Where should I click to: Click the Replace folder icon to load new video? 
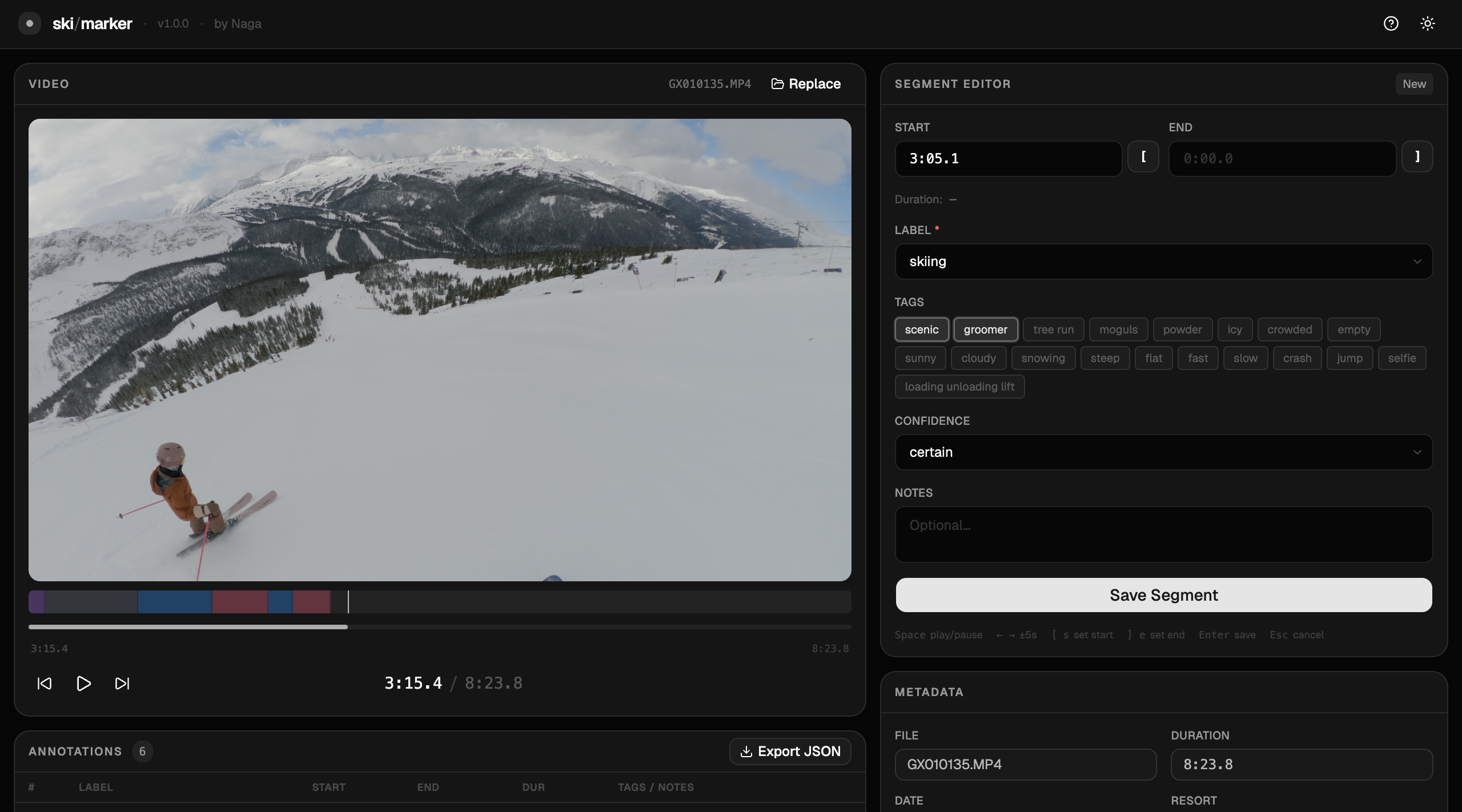778,83
